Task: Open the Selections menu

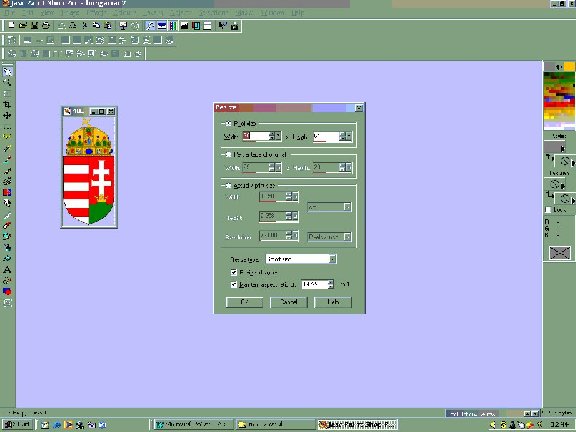Action: tap(213, 13)
